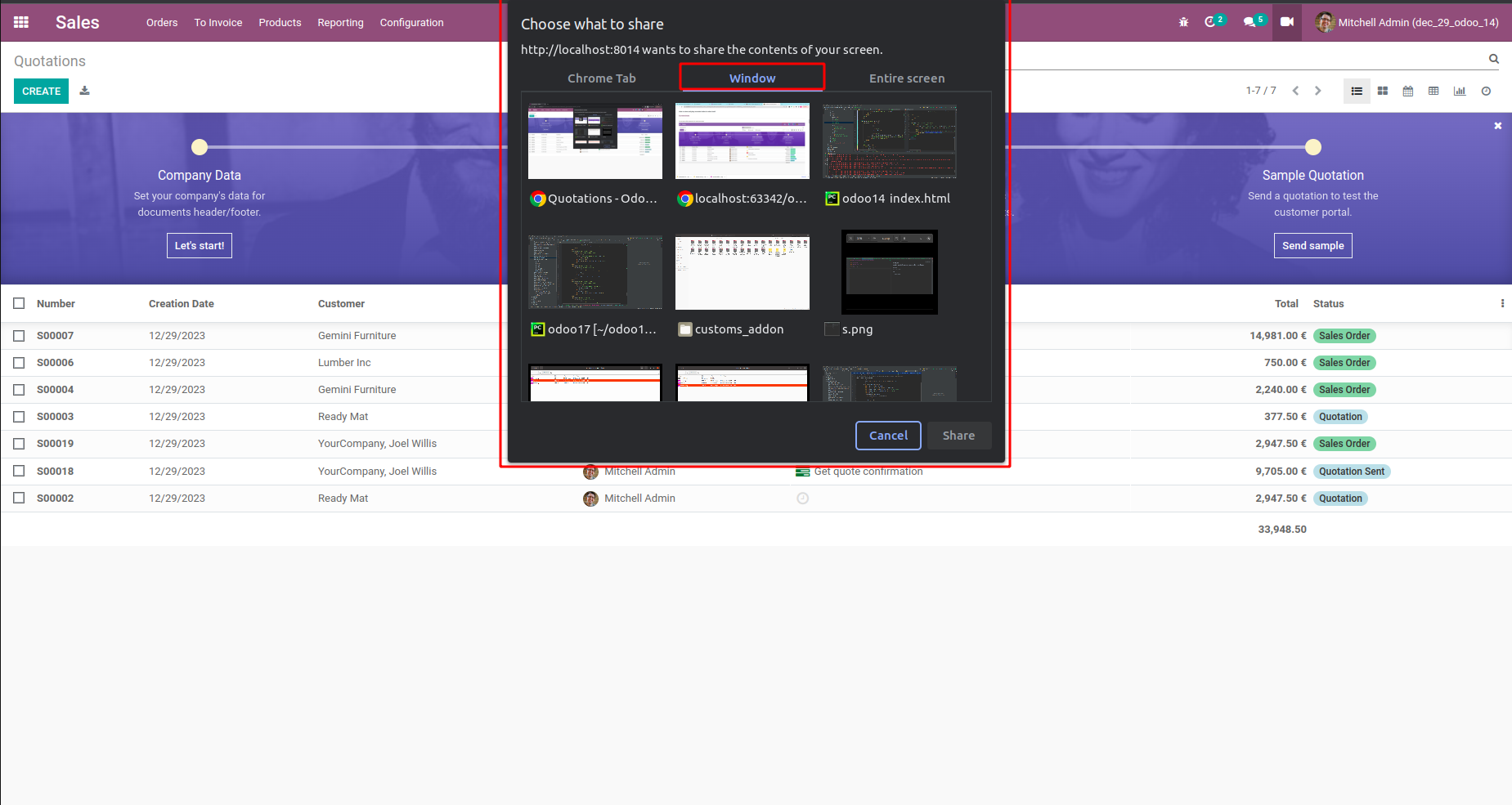This screenshot has width=1512, height=805.
Task: Tick the checkbox for S00007
Action: point(19,336)
